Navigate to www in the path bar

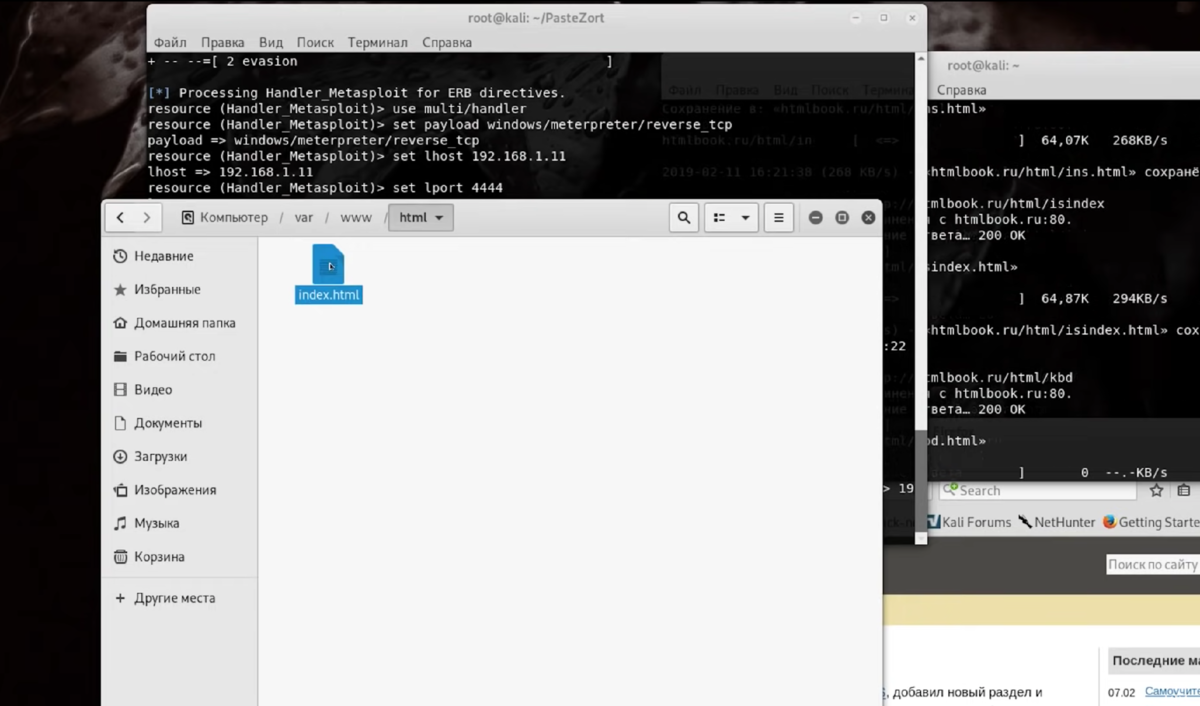356,217
